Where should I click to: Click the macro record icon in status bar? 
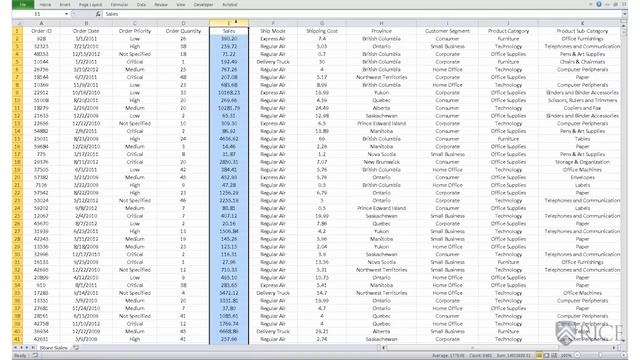(x=35, y=356)
